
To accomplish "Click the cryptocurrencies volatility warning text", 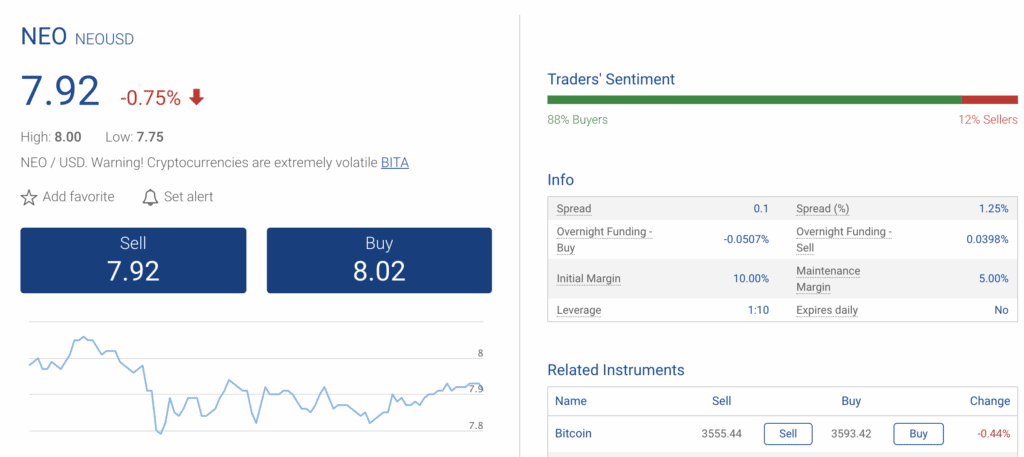I will (200, 163).
